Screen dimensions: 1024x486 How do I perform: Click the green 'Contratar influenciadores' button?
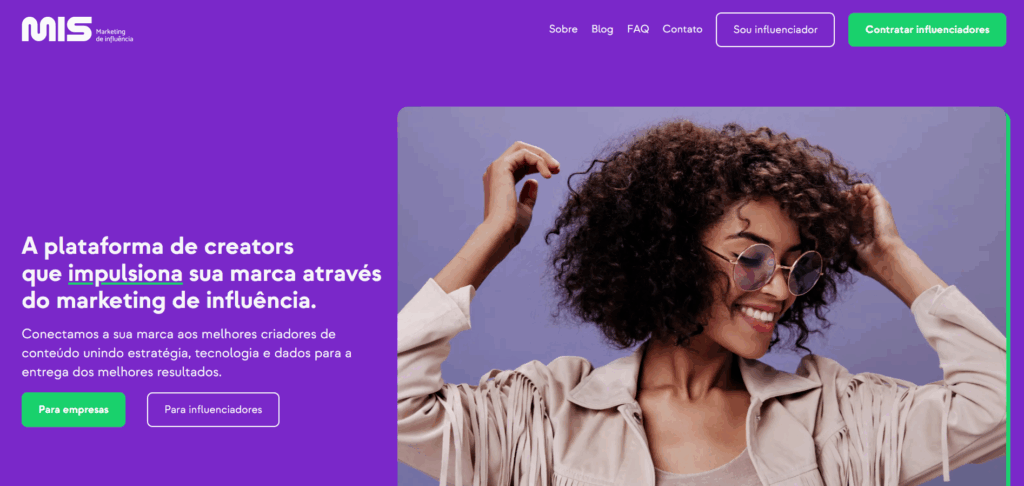[927, 29]
